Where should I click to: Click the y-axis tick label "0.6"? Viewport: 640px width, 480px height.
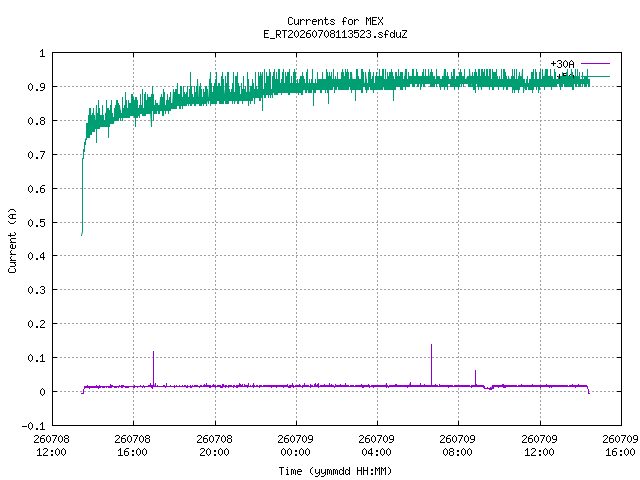pyautogui.click(x=36, y=189)
